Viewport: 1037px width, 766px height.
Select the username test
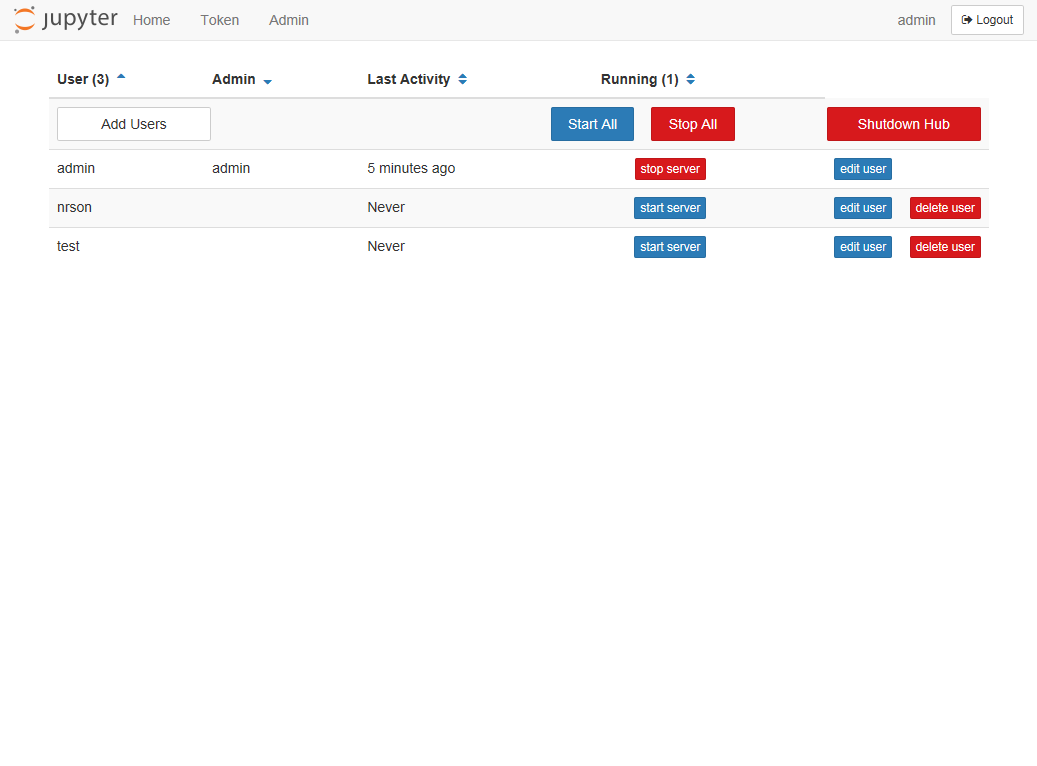[68, 246]
